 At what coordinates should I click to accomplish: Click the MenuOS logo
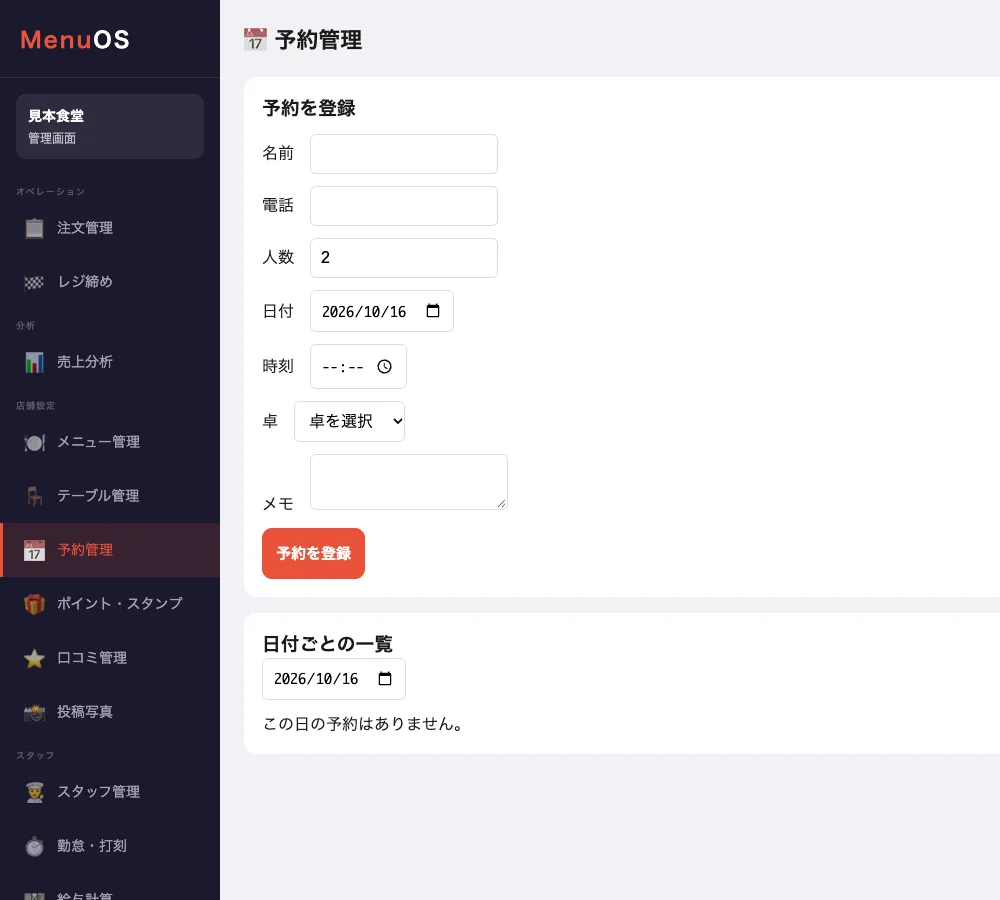click(x=75, y=40)
